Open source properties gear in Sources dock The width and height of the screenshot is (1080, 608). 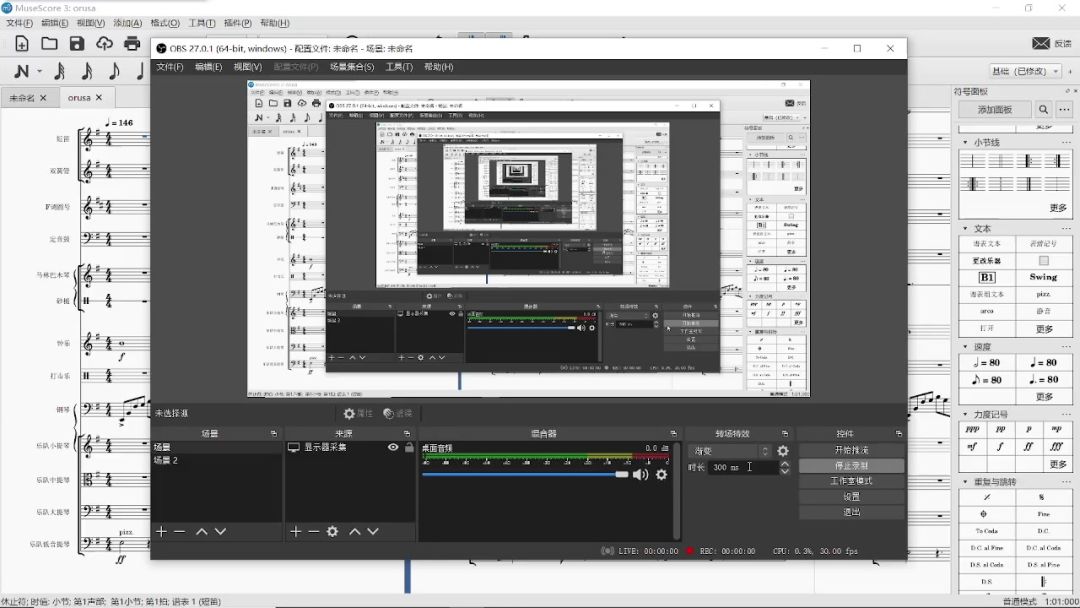(x=333, y=532)
